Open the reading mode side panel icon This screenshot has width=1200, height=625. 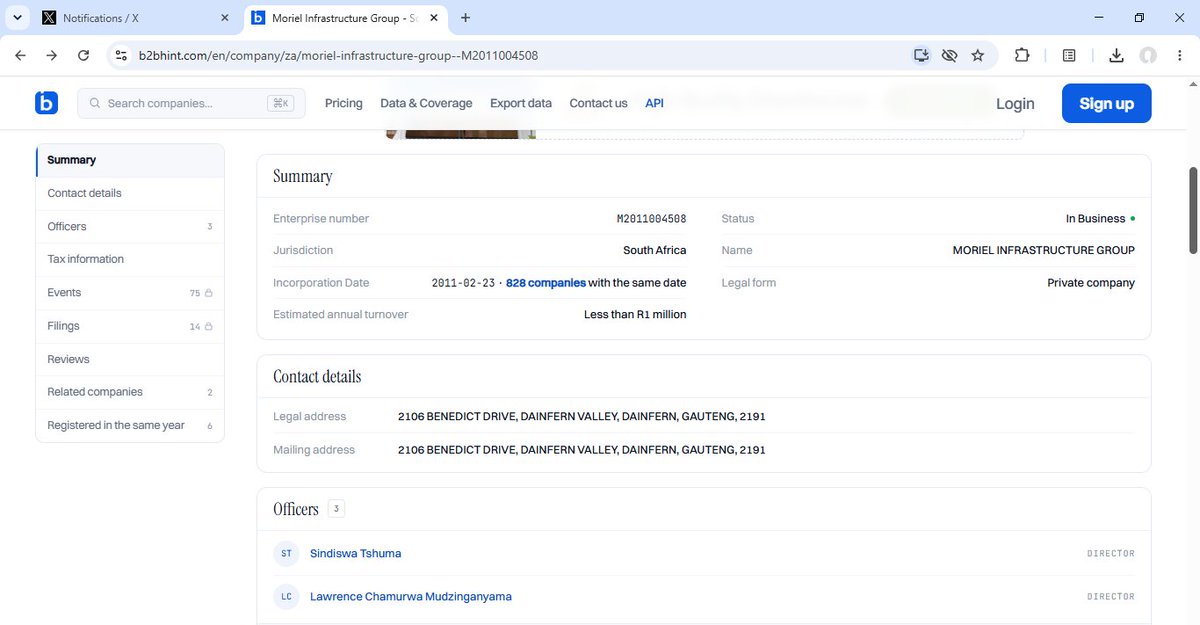[1069, 56]
